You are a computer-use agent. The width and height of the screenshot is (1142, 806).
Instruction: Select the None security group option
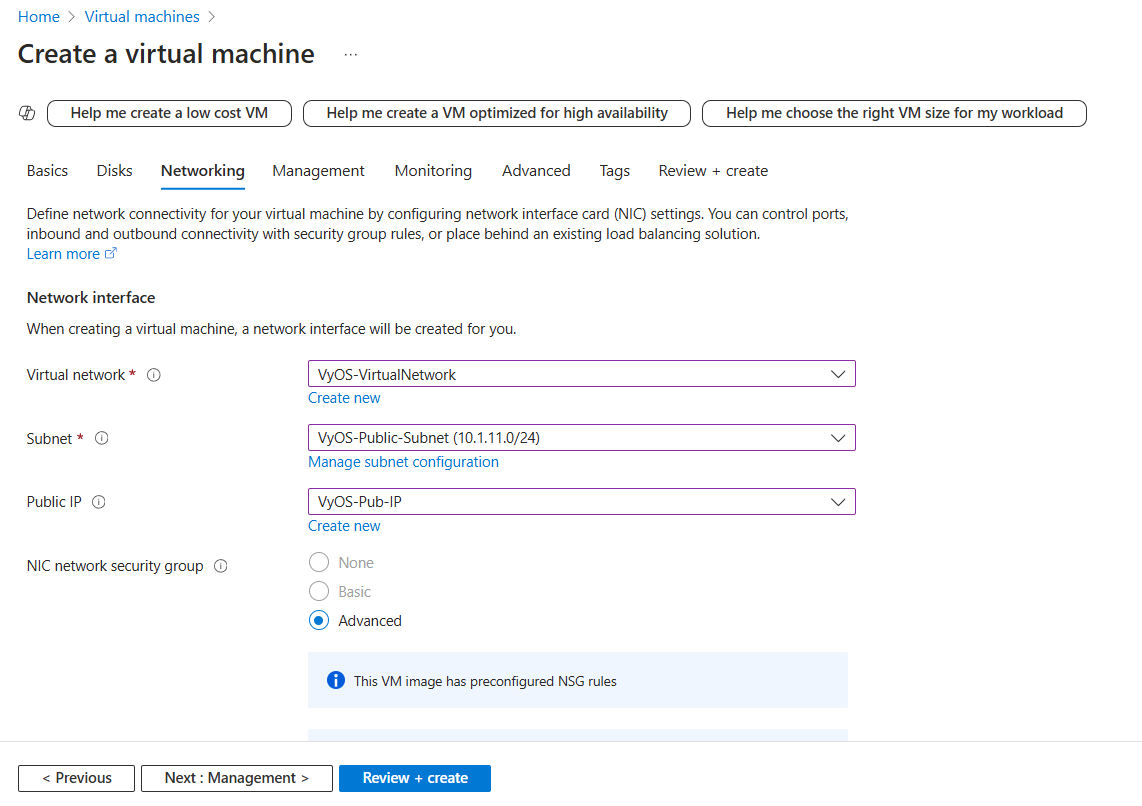[x=319, y=562]
